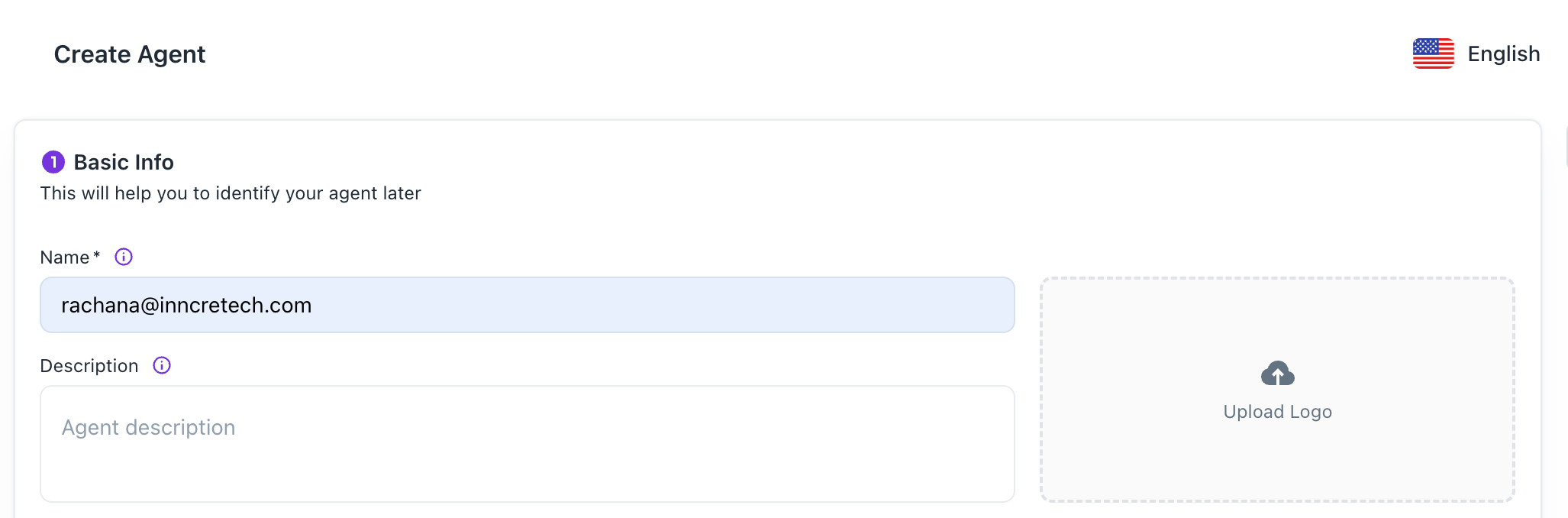Screen dimensions: 1568x518
Task: Click the Description info icon
Action: click(x=162, y=365)
